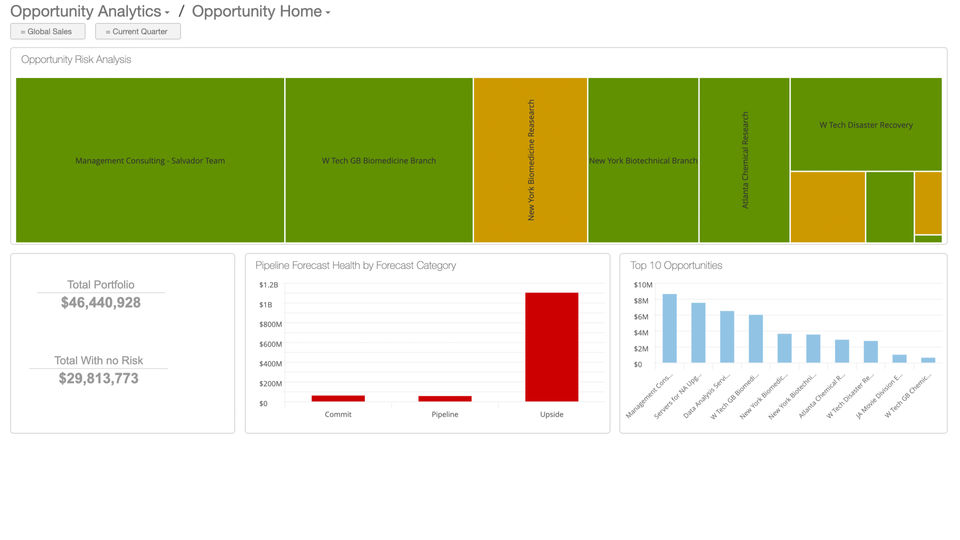Screen dimensions: 960x540
Task: Open the Opportunity Analytics dropdown
Action: 90,12
